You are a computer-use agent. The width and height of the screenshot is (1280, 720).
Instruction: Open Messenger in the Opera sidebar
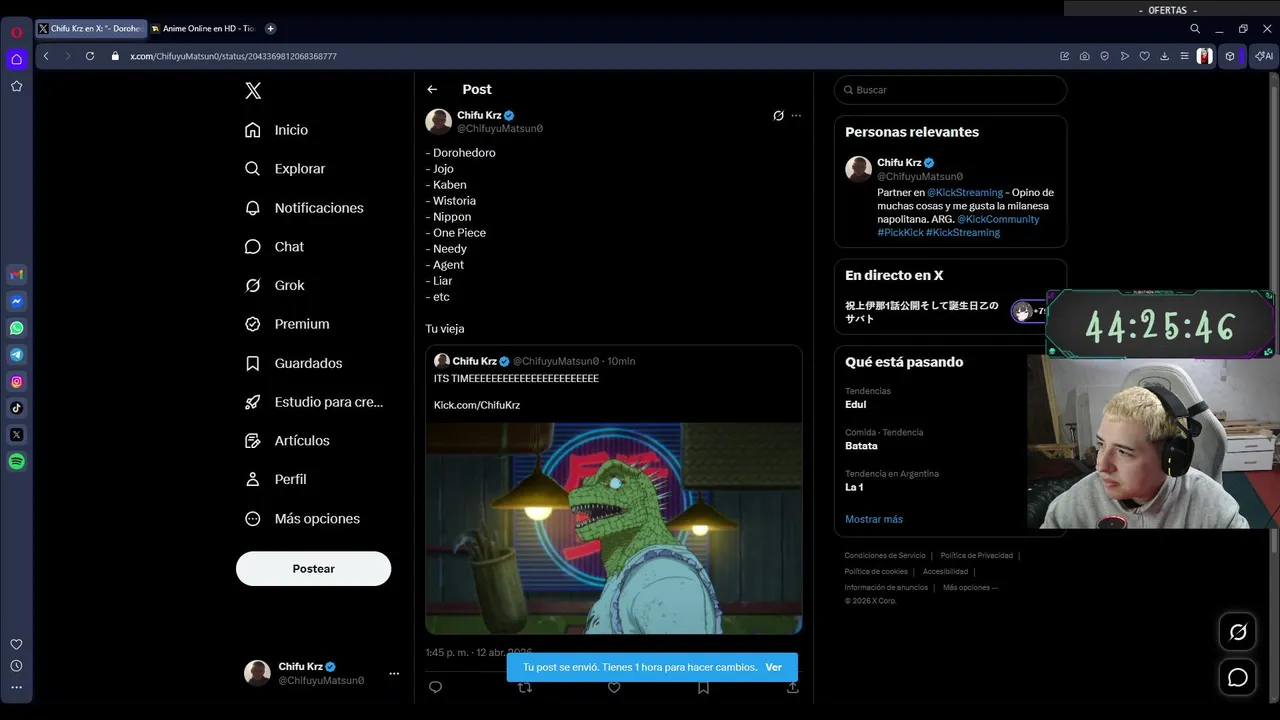(16, 302)
